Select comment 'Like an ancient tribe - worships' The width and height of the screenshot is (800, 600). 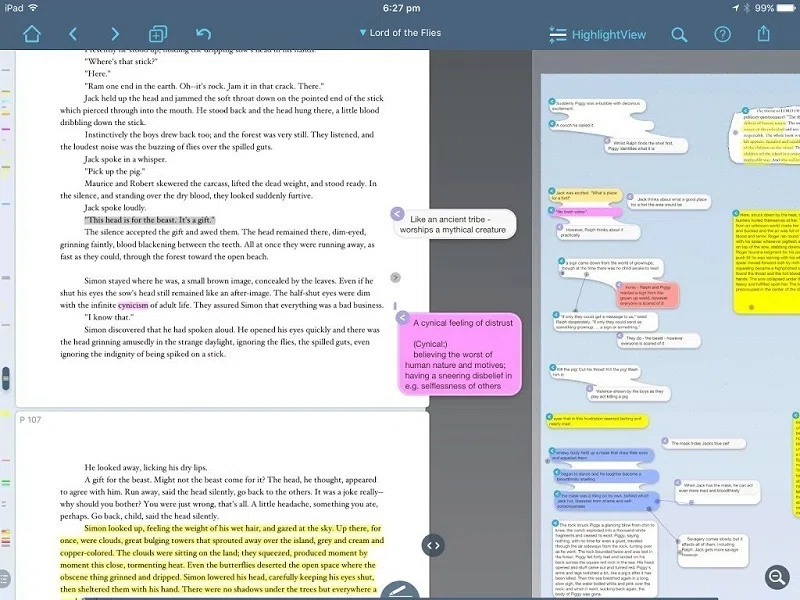454,224
